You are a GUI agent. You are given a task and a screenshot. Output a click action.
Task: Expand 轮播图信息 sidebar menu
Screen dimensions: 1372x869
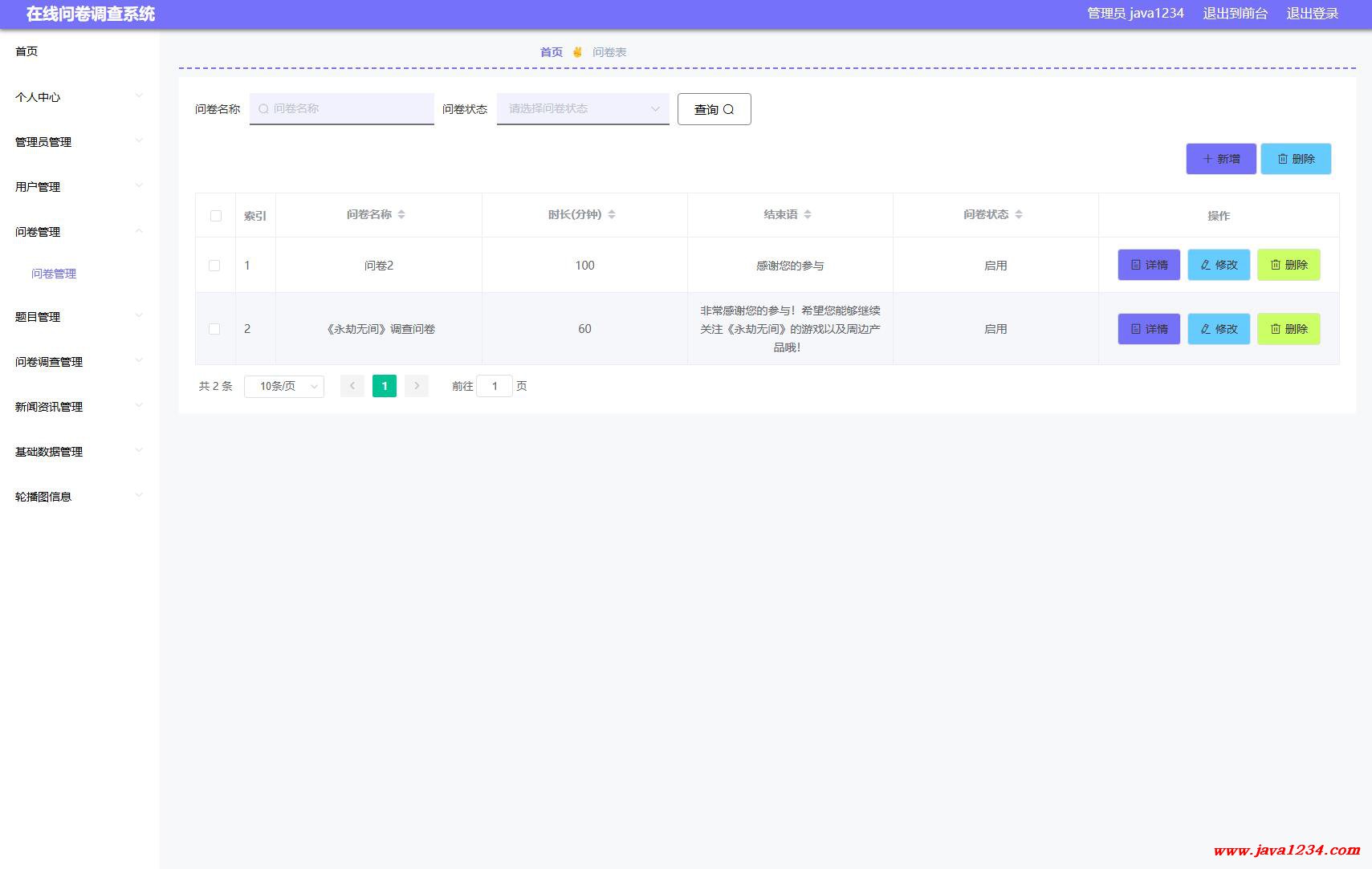click(x=79, y=497)
